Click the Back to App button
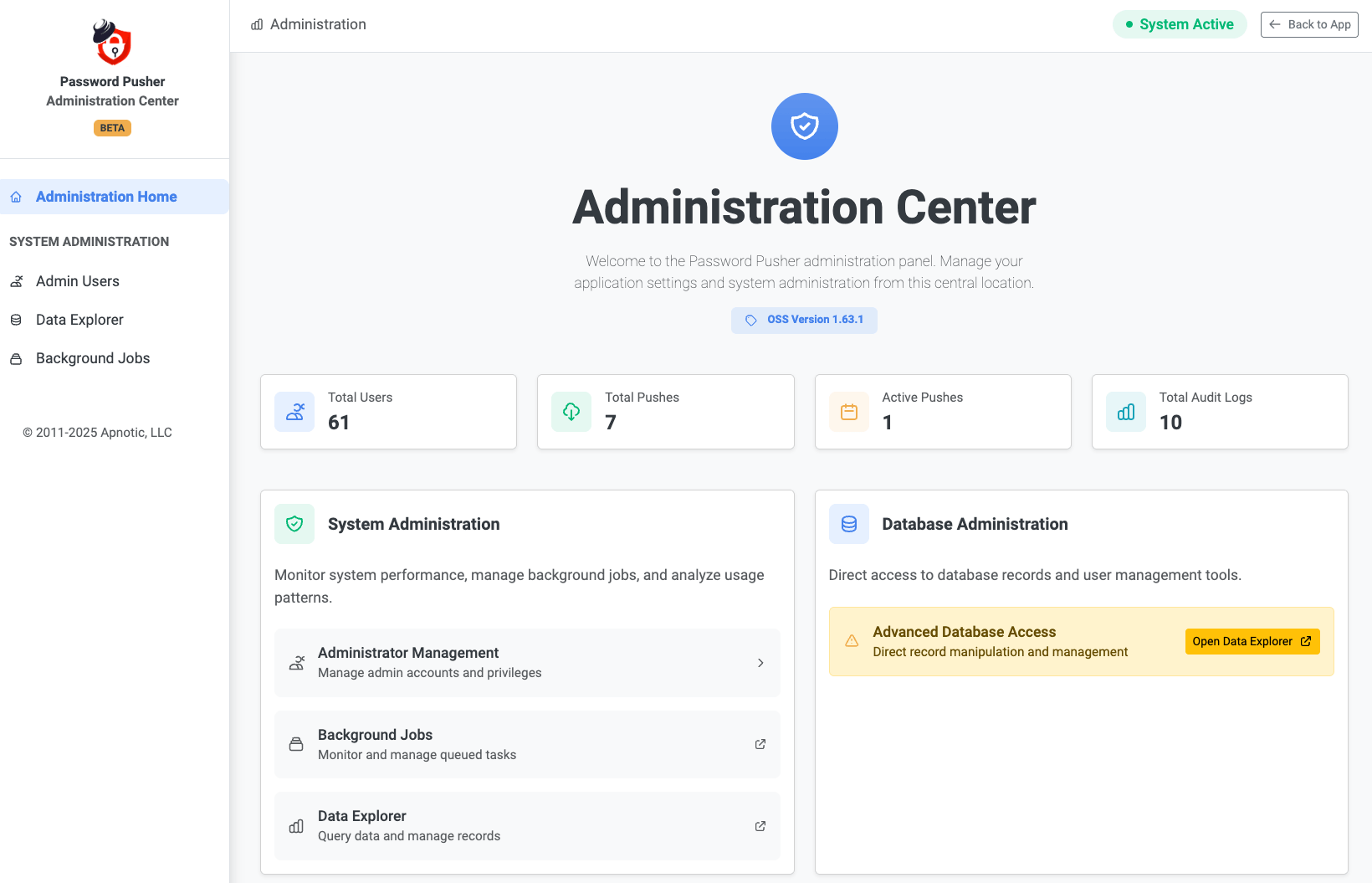Image resolution: width=1372 pixels, height=883 pixels. click(1309, 24)
